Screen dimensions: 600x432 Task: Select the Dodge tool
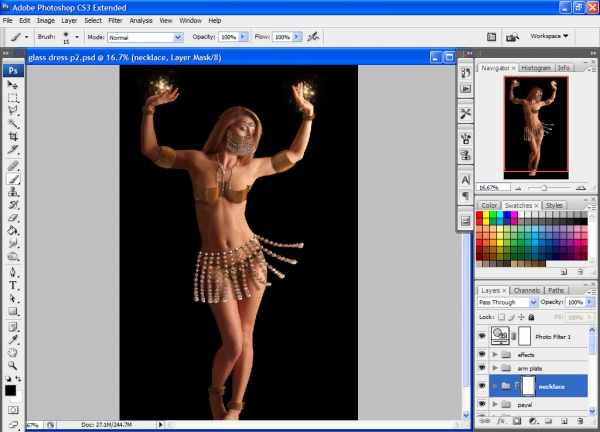pos(13,256)
